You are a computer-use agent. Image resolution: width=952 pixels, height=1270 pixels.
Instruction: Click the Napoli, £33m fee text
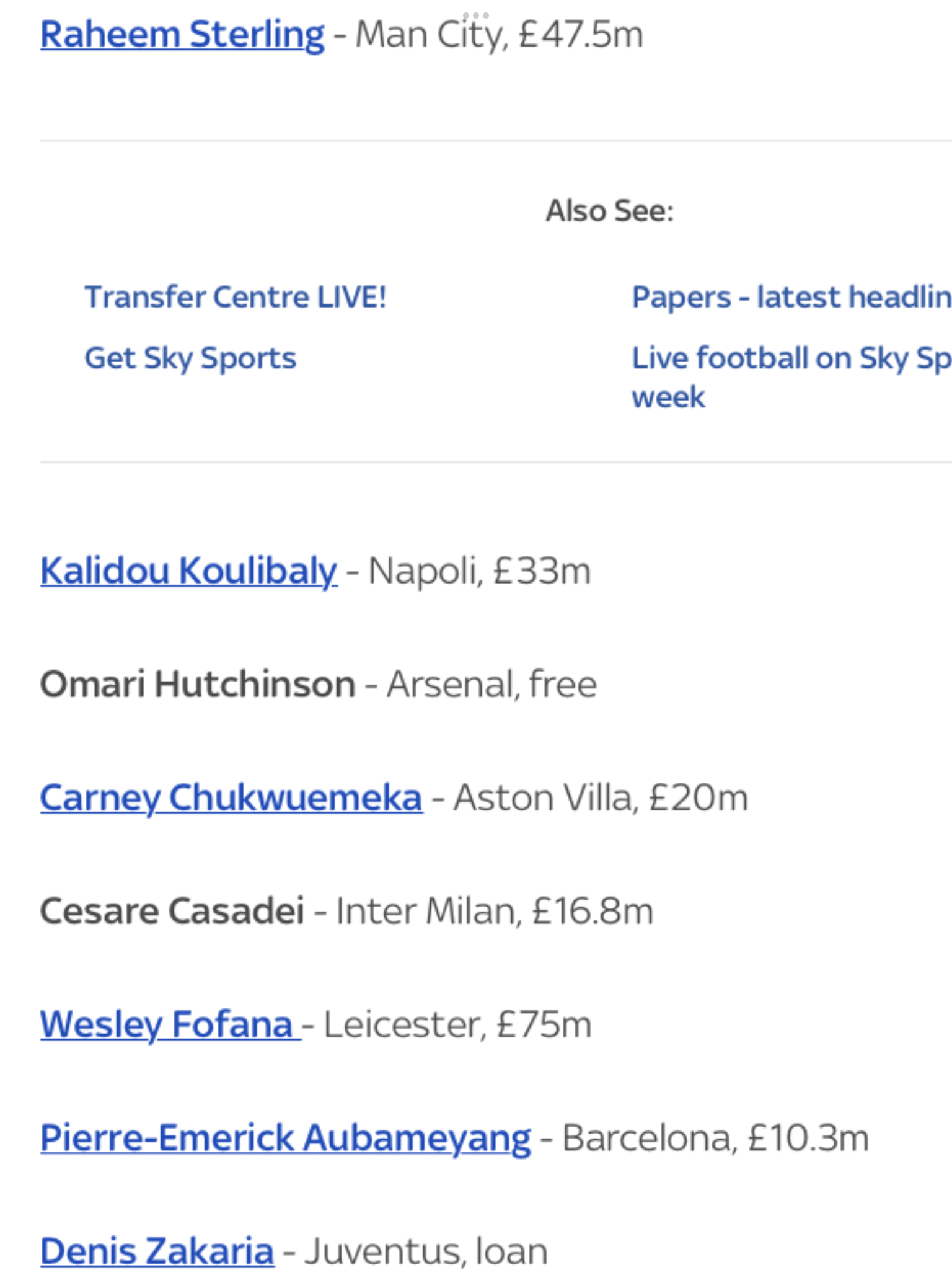coord(480,571)
